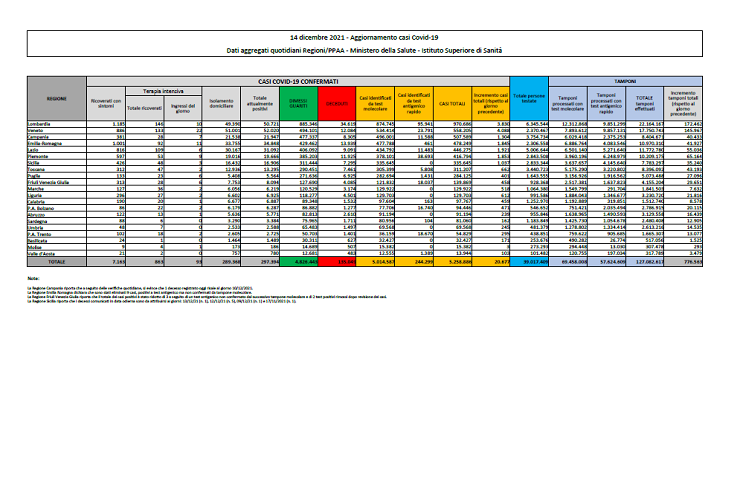Click the REGIONE column header
The image size is (740, 480).
pos(56,100)
